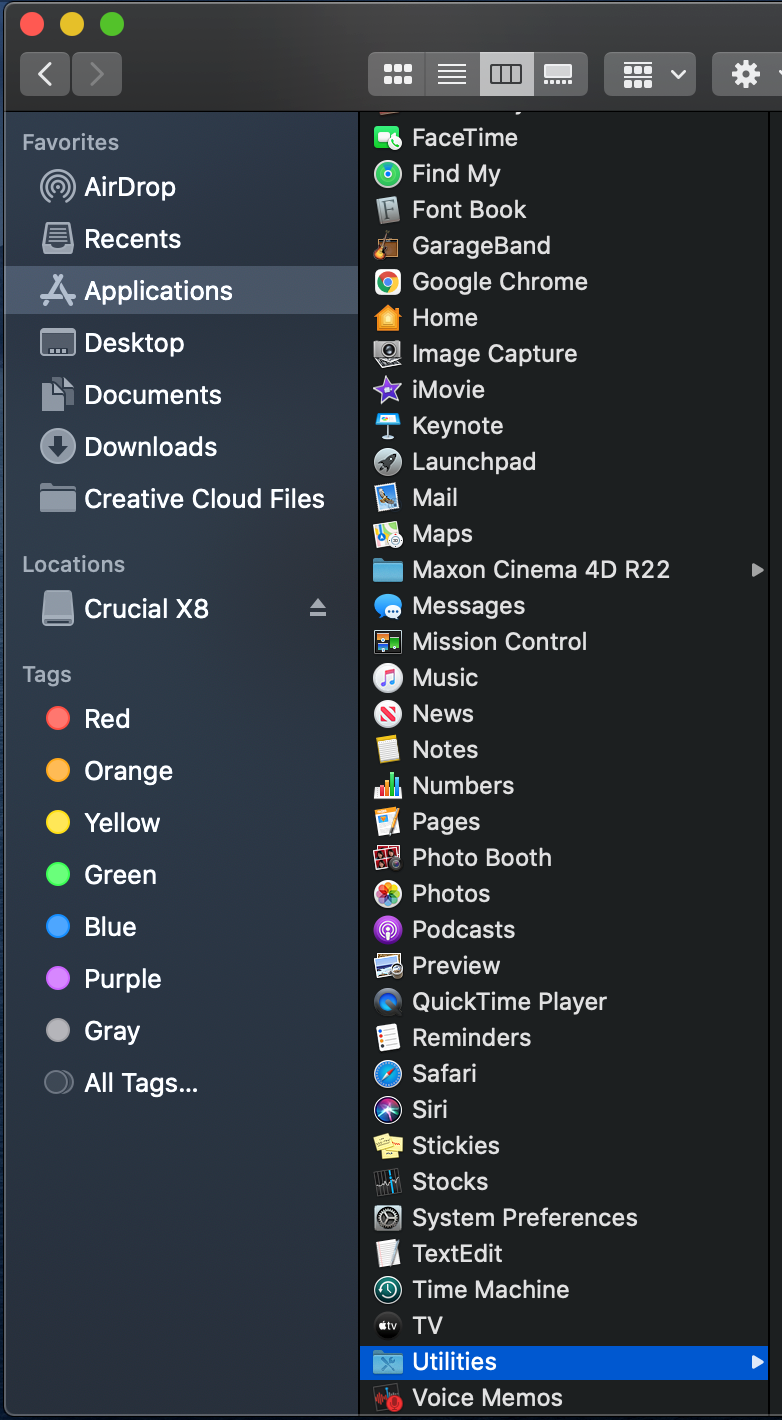Open FaceTime from the list
The image size is (782, 1420).
tap(465, 137)
